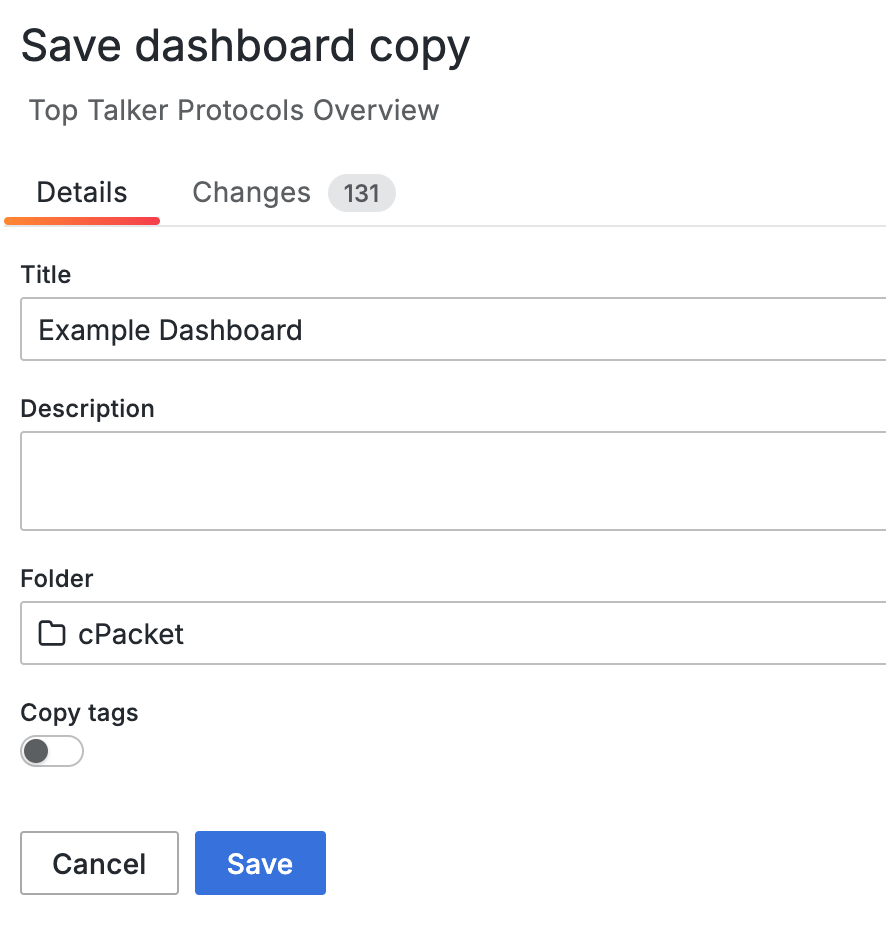Save the dashboard copy
Image resolution: width=886 pixels, height=926 pixels.
pyautogui.click(x=260, y=863)
